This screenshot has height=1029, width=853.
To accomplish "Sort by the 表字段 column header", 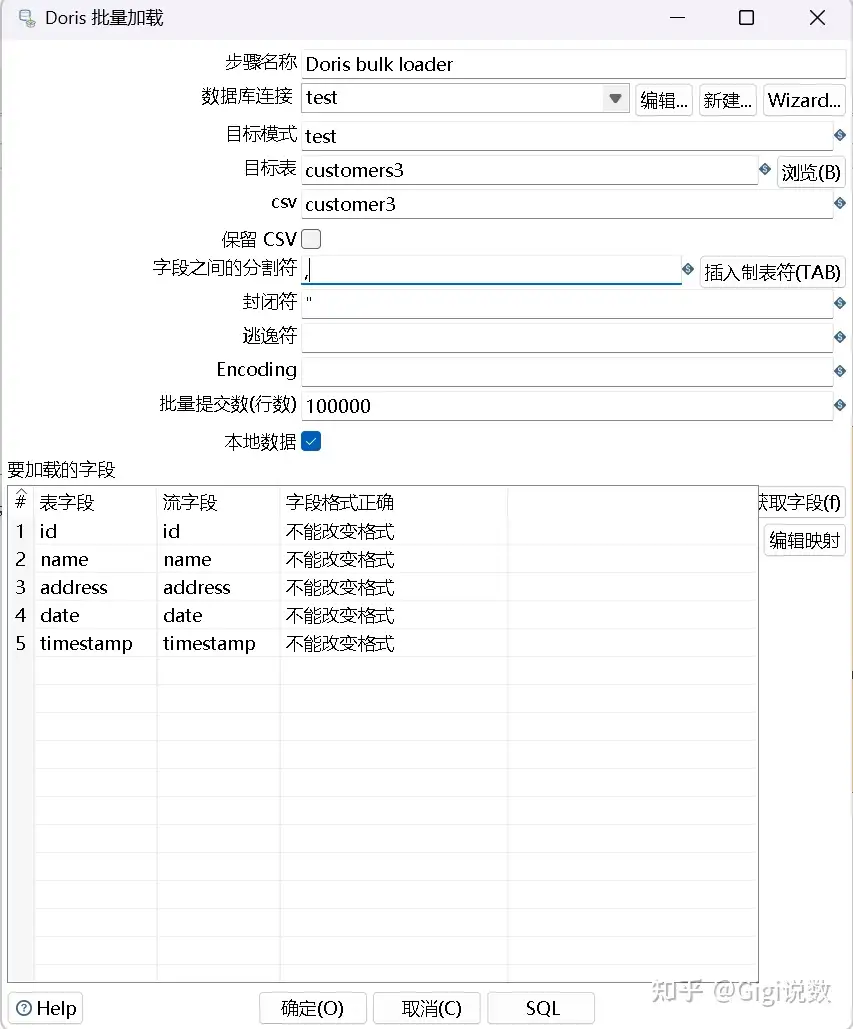I will pos(95,503).
